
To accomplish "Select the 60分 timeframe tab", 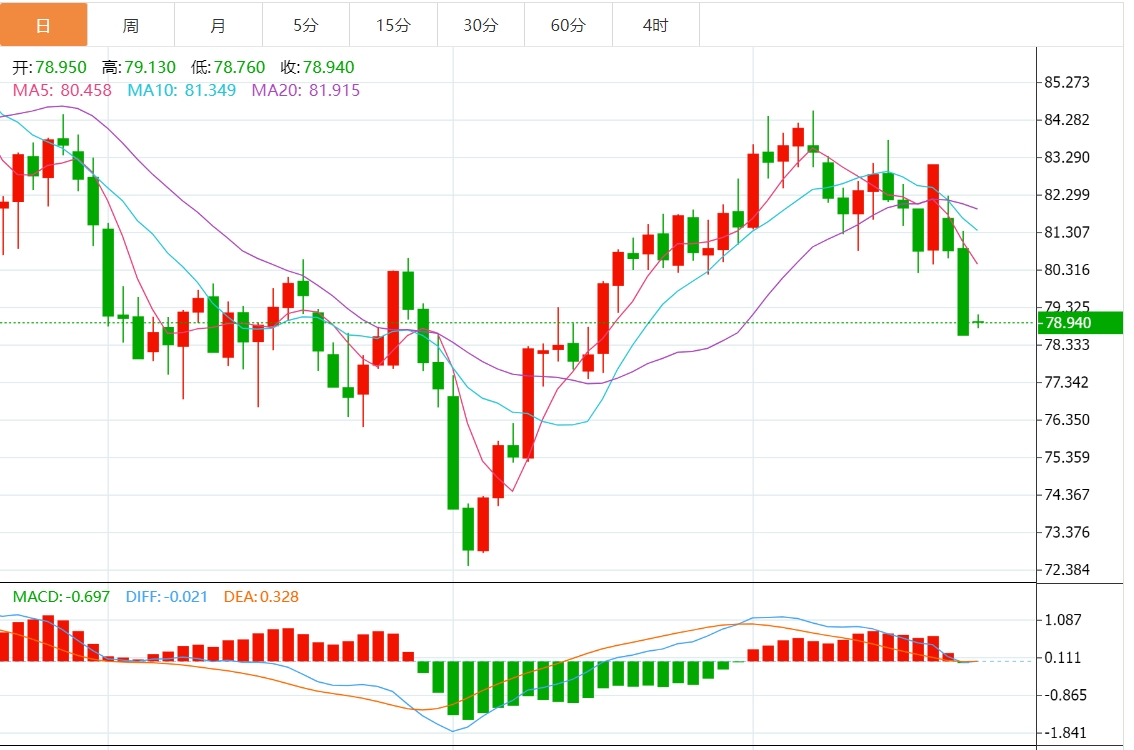I will point(568,25).
